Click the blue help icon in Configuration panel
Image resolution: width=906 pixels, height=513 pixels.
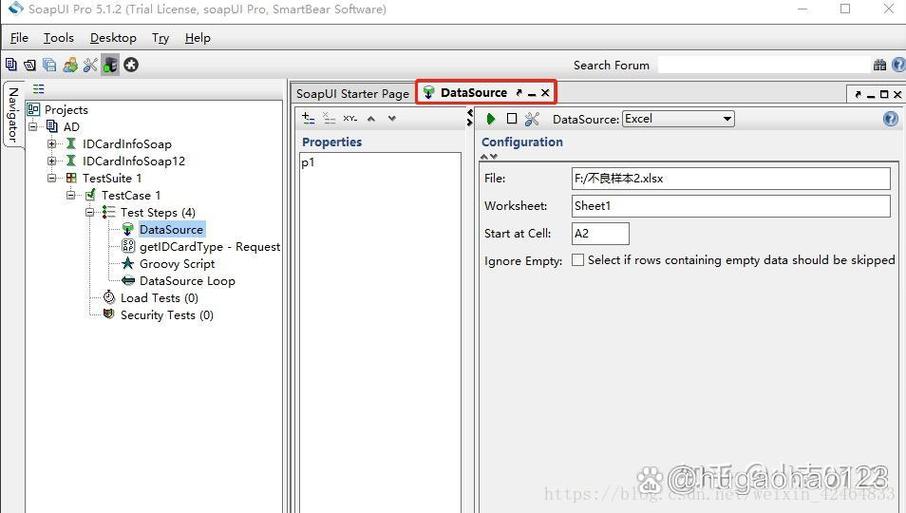pos(890,118)
